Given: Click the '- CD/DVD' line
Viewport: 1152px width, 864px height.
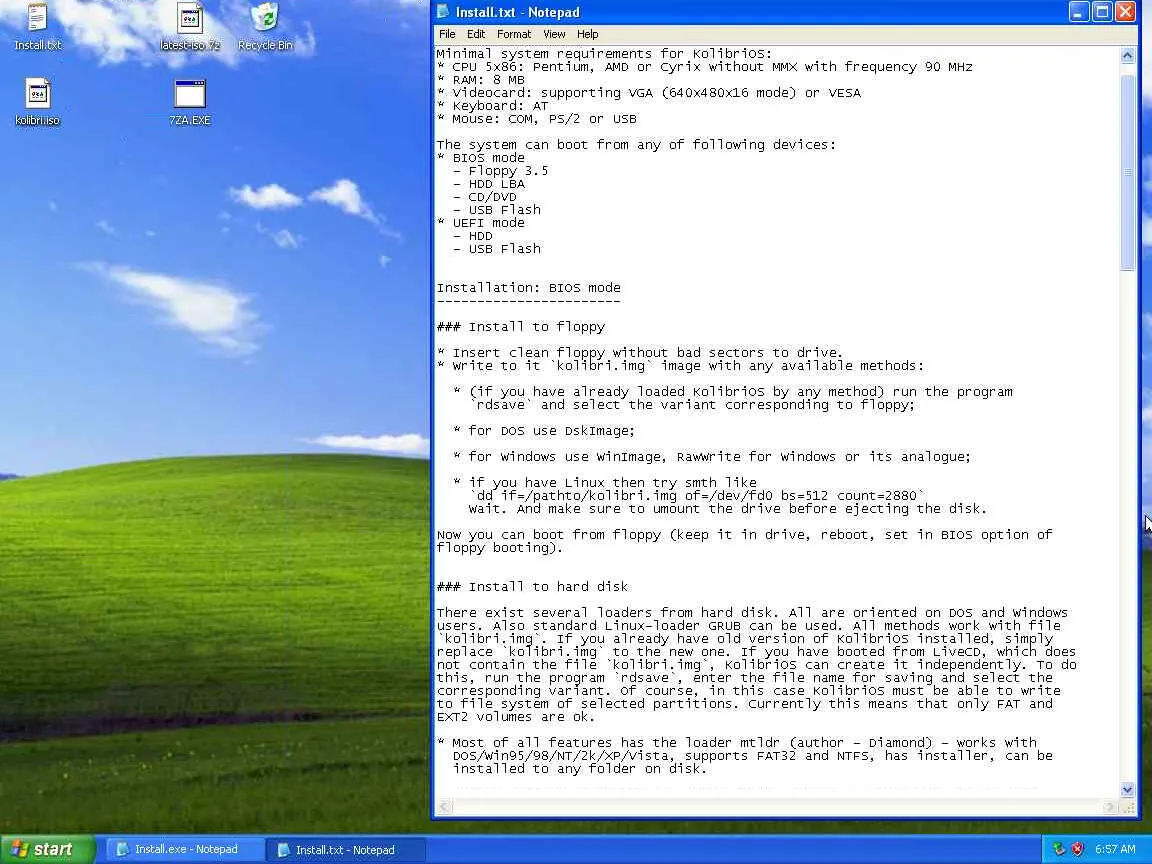Looking at the screenshot, I should point(485,197).
